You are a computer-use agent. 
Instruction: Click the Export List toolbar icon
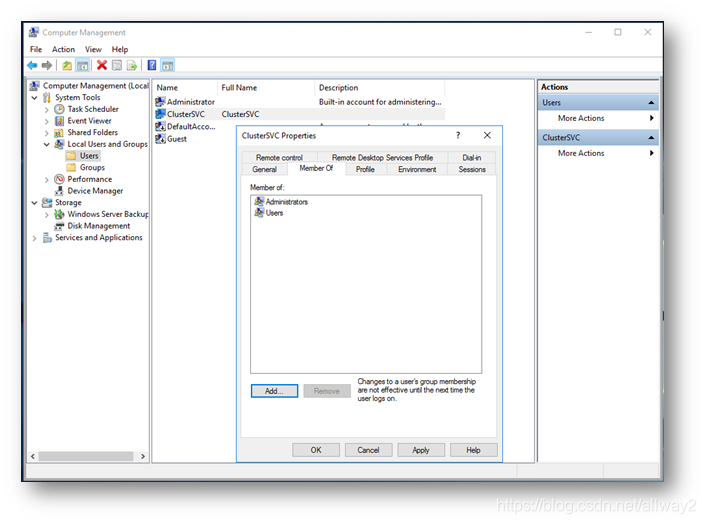coord(132,66)
